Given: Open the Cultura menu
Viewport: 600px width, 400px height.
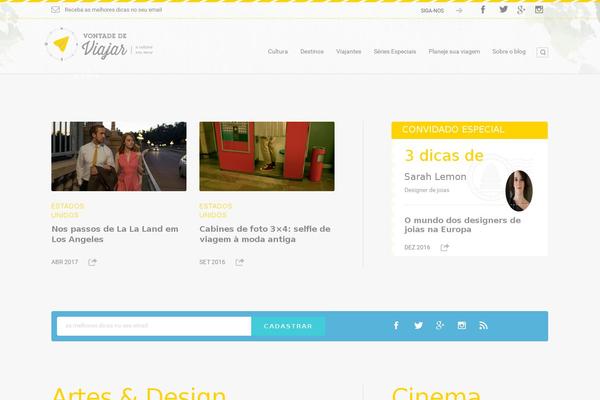Looking at the screenshot, I should 278,51.
